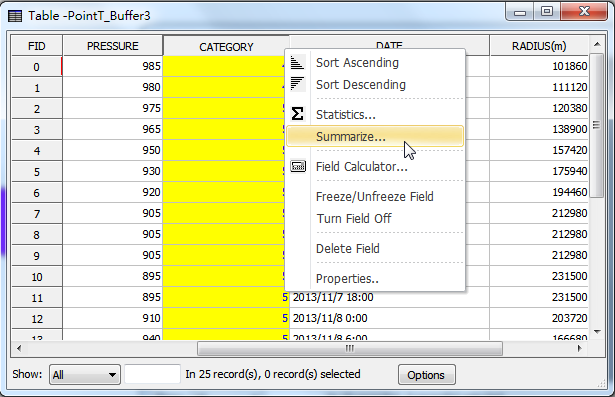The width and height of the screenshot is (615, 397).
Task: Click pressure cell 950
Action: (113, 150)
